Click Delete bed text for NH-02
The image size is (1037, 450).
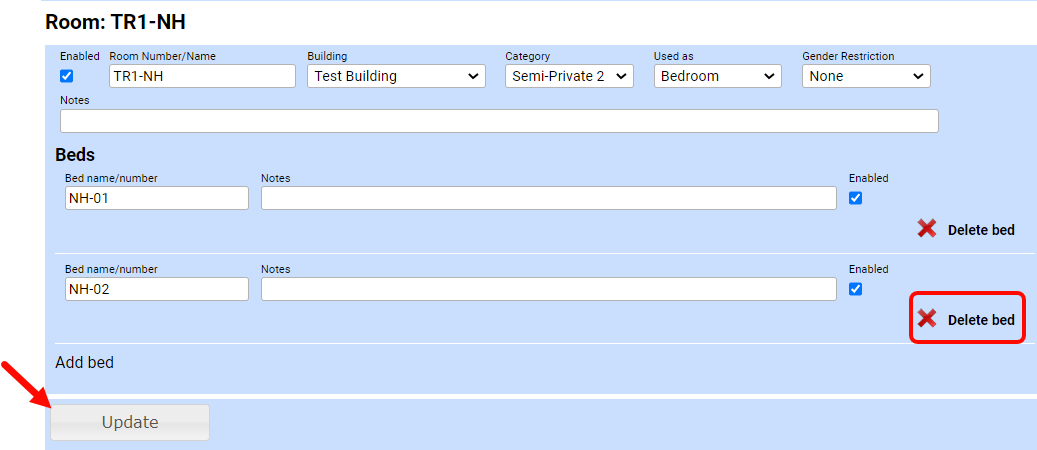pos(981,320)
